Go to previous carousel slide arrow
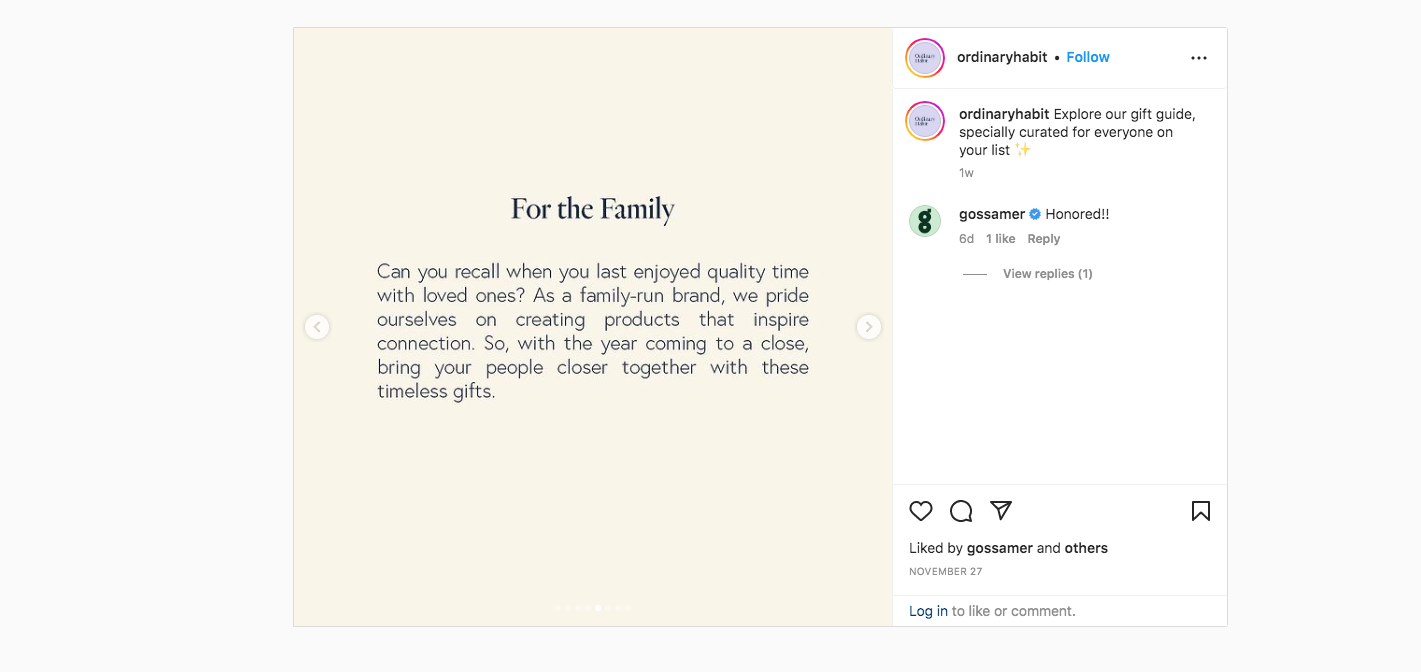This screenshot has height=672, width=1421. tap(317, 327)
